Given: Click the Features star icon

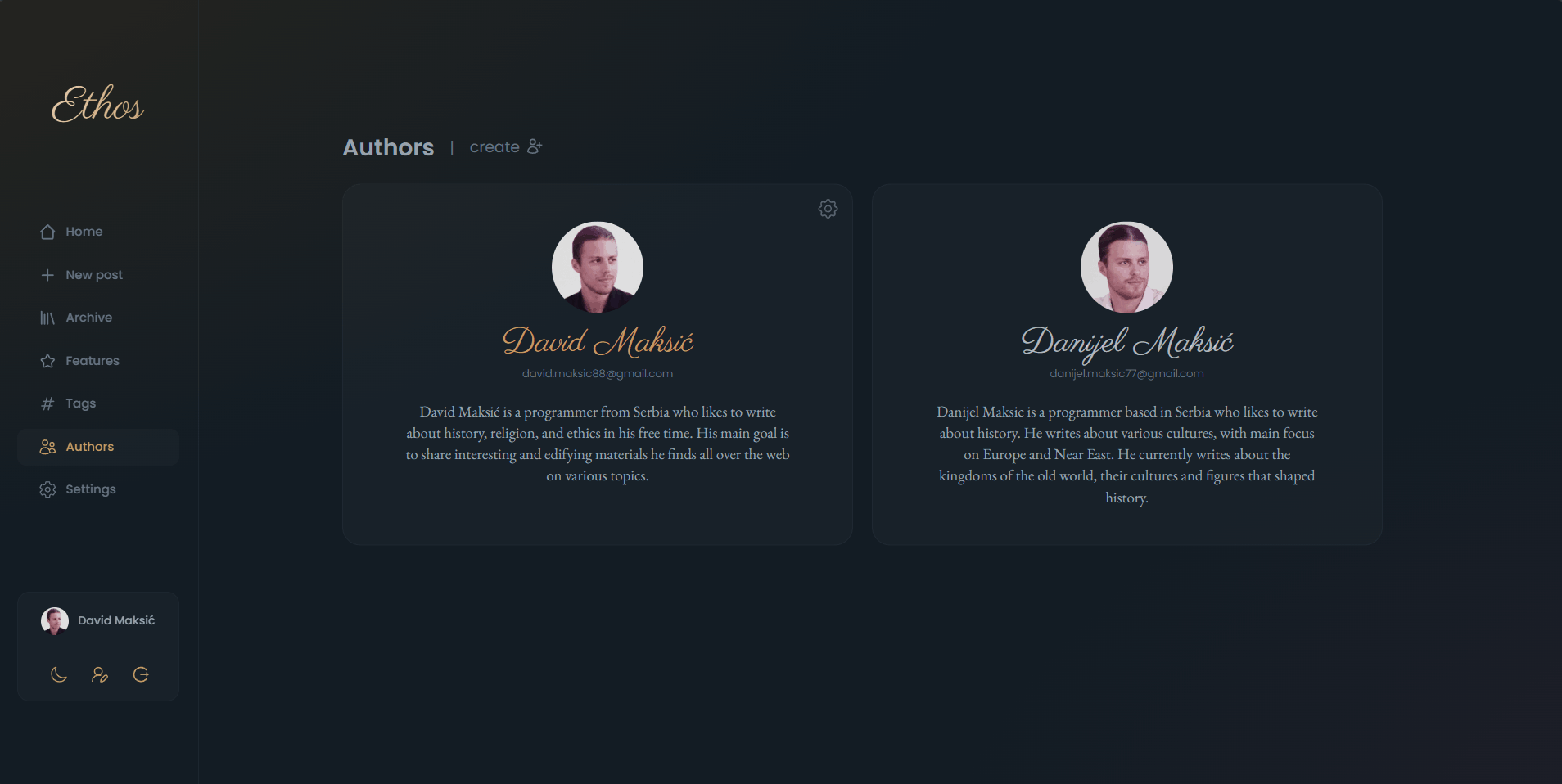Looking at the screenshot, I should click(47, 361).
